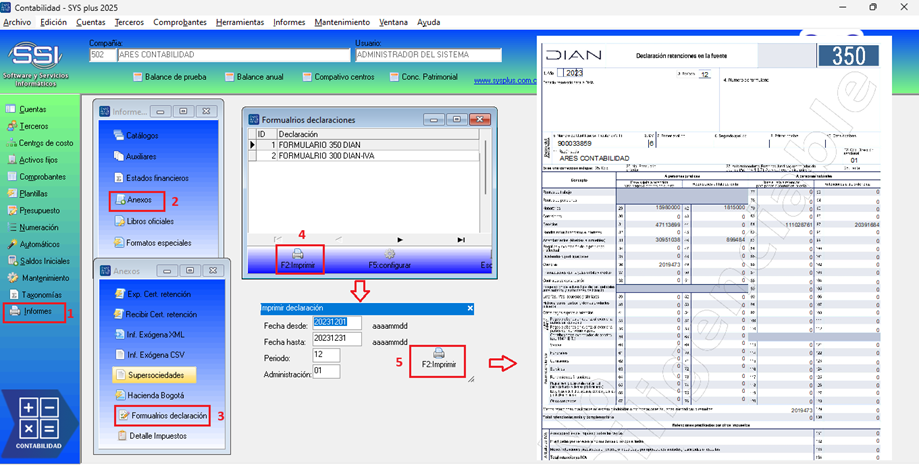Open Plantillas sidebar item
The width and height of the screenshot is (919, 467).
tap(26, 194)
